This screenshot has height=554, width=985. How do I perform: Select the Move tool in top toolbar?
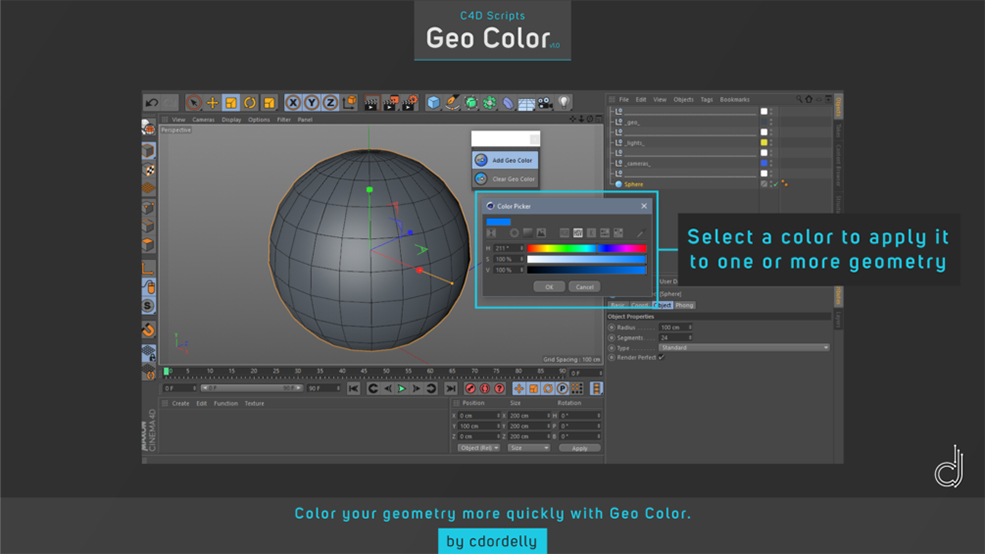coord(212,102)
